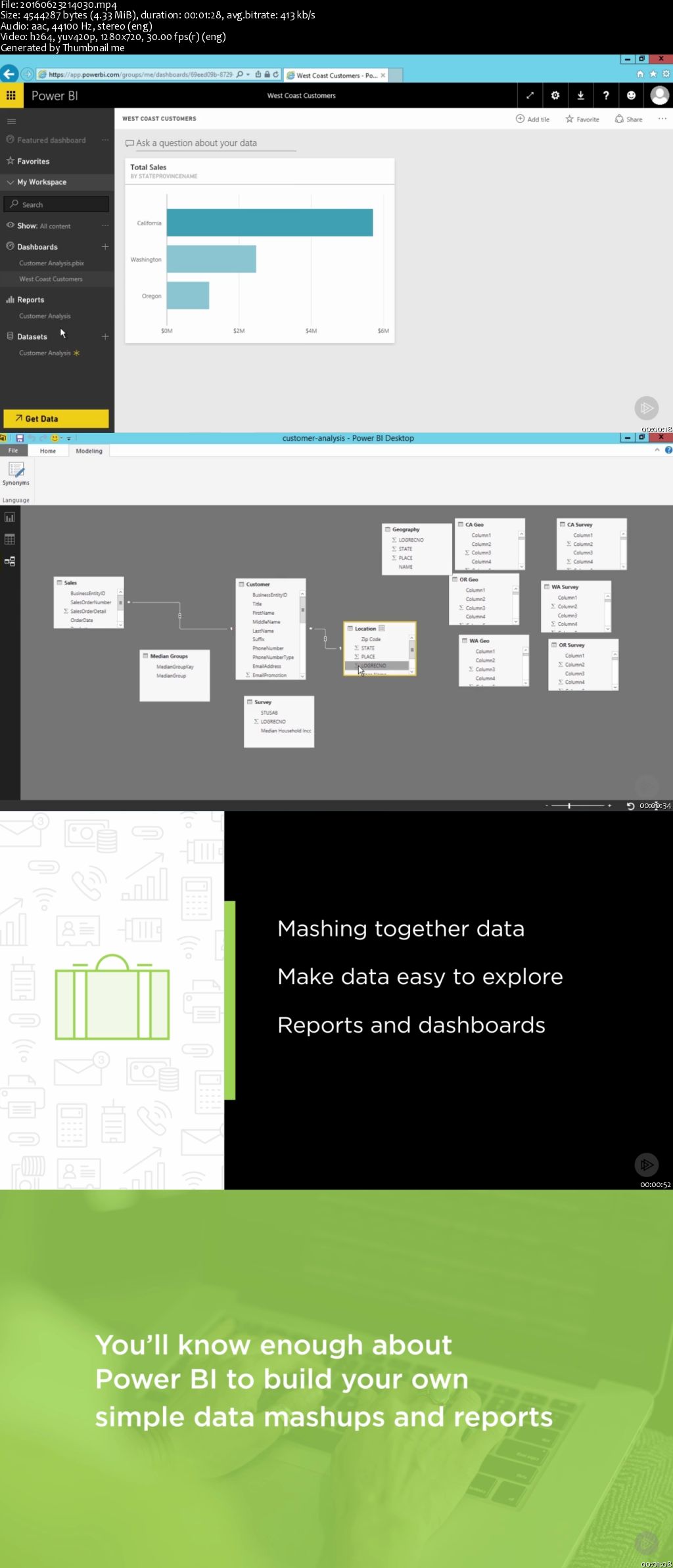The height and width of the screenshot is (1568, 673).
Task: Select the Oregon bar in the chart
Action: pos(188,296)
